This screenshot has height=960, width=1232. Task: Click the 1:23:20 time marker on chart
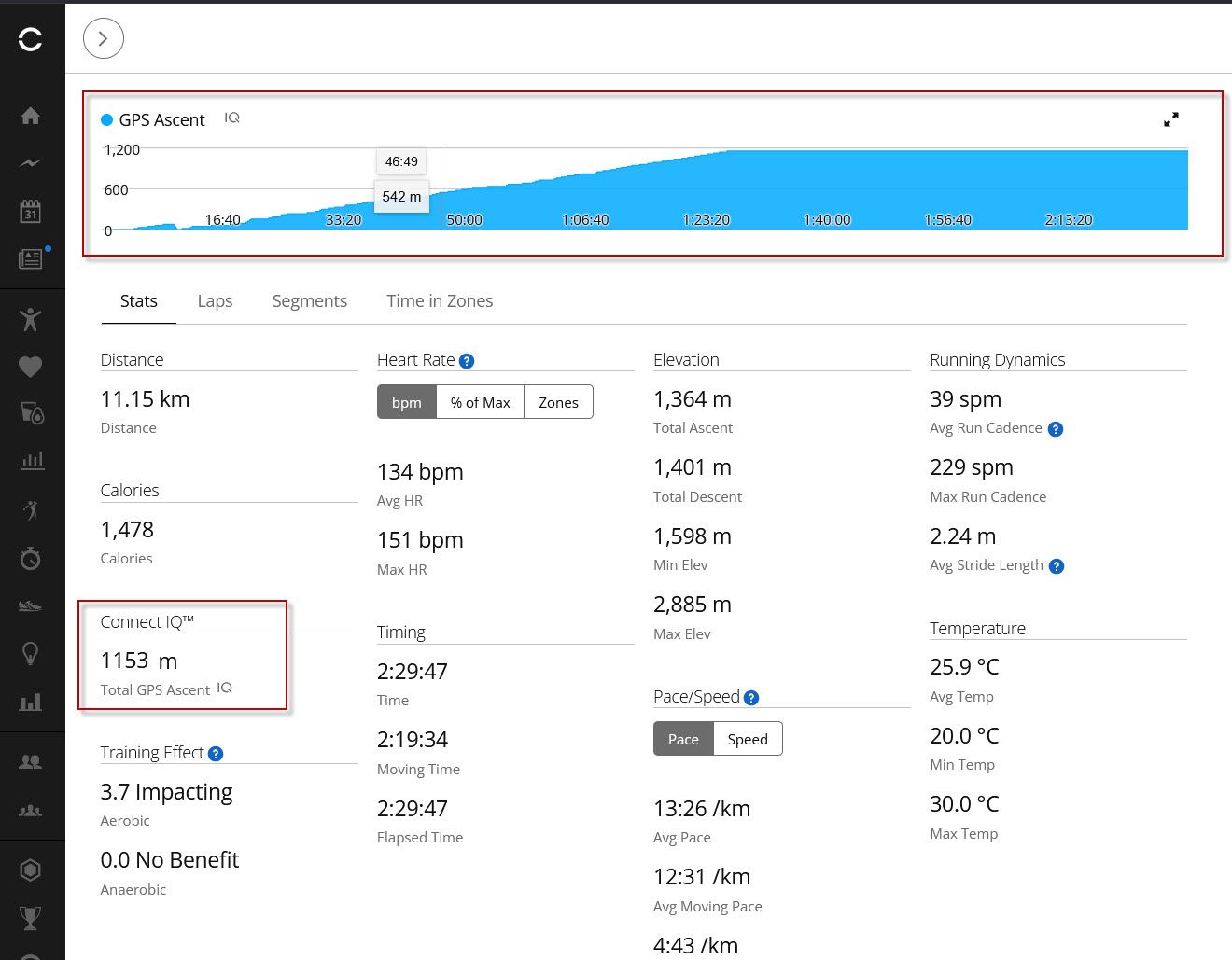(706, 220)
